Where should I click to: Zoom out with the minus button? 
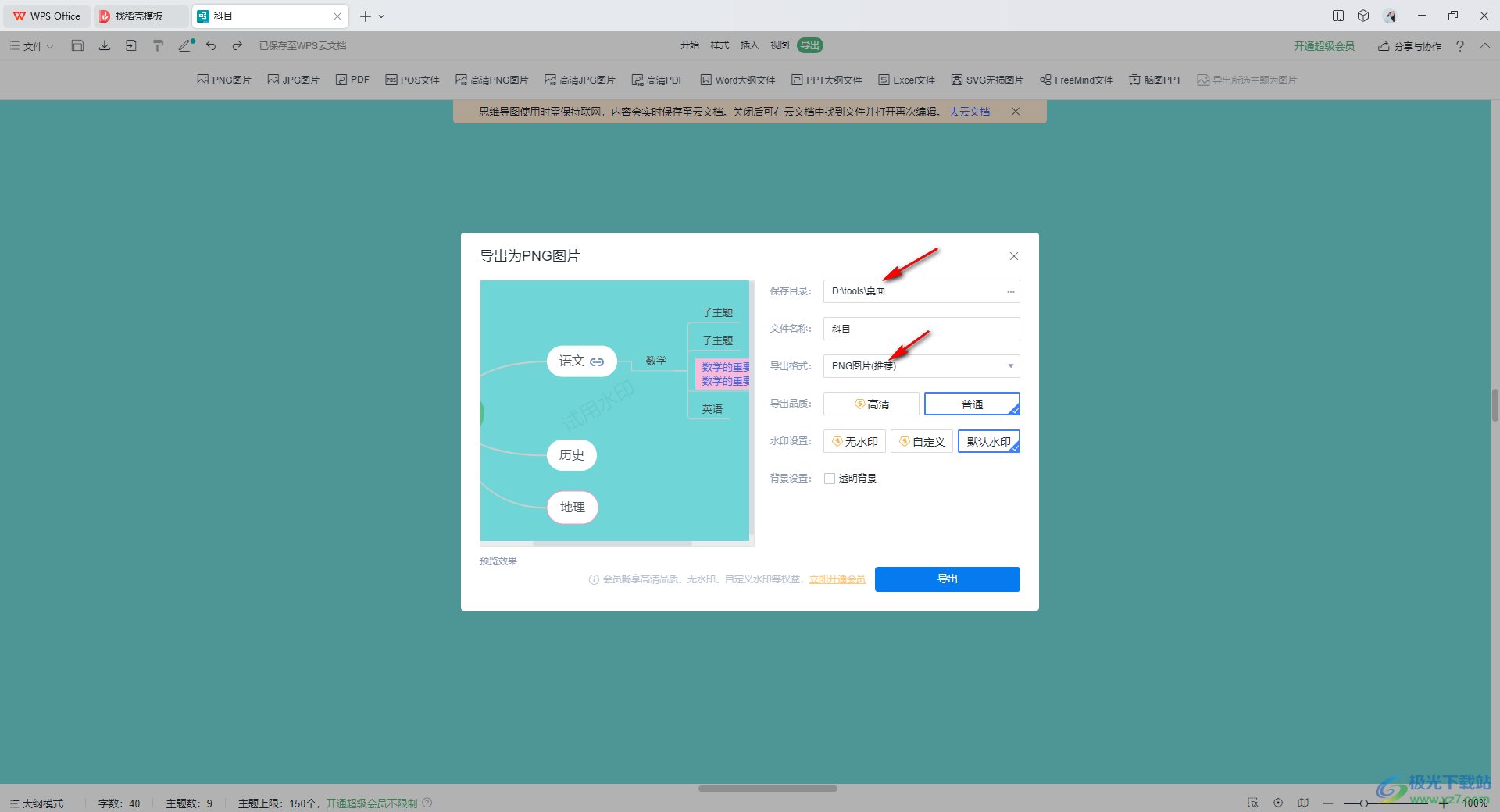[1328, 803]
